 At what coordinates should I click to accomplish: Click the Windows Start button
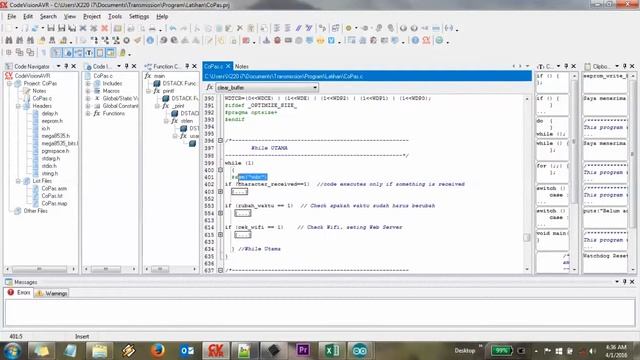coord(12,351)
